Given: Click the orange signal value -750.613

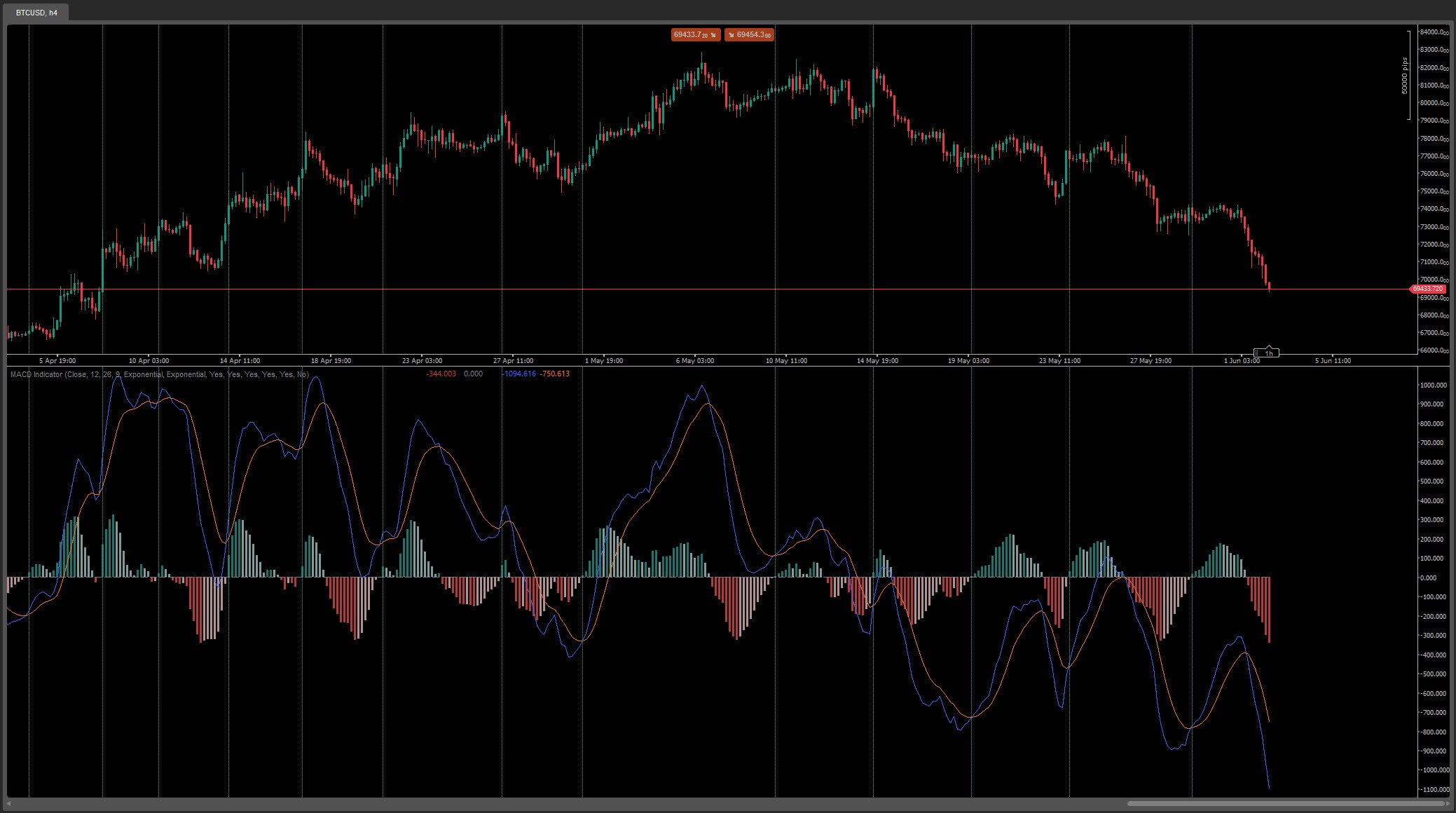Looking at the screenshot, I should click(x=555, y=374).
